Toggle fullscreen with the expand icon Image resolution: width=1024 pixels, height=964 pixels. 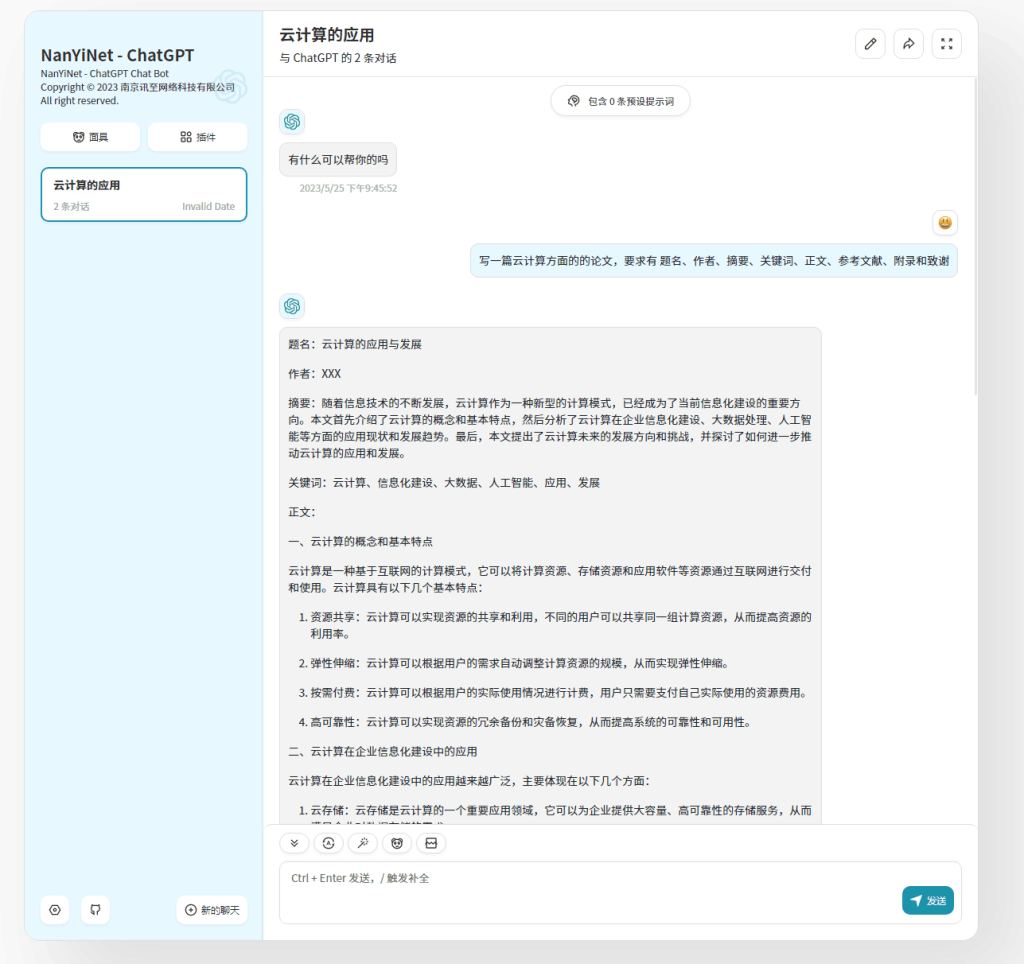(946, 44)
